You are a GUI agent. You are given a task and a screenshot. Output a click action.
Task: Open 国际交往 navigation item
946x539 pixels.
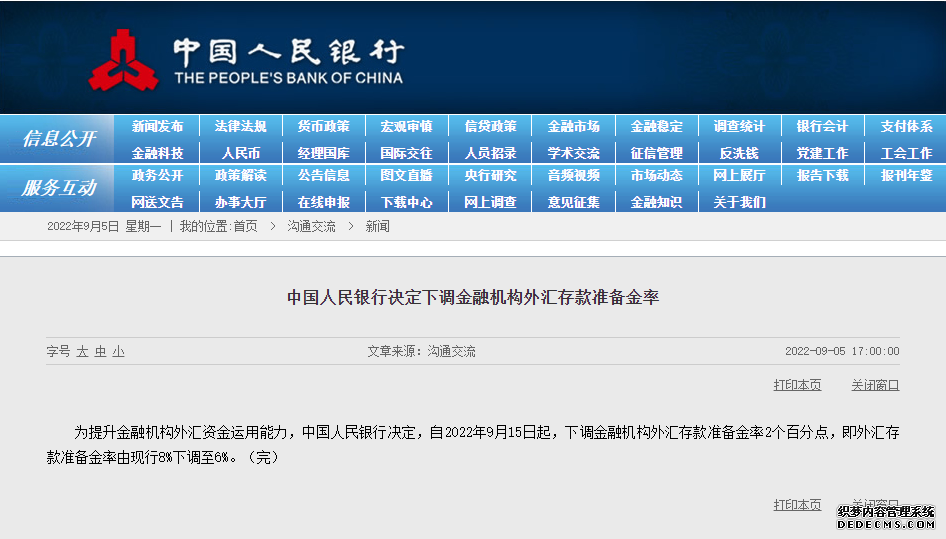[407, 153]
